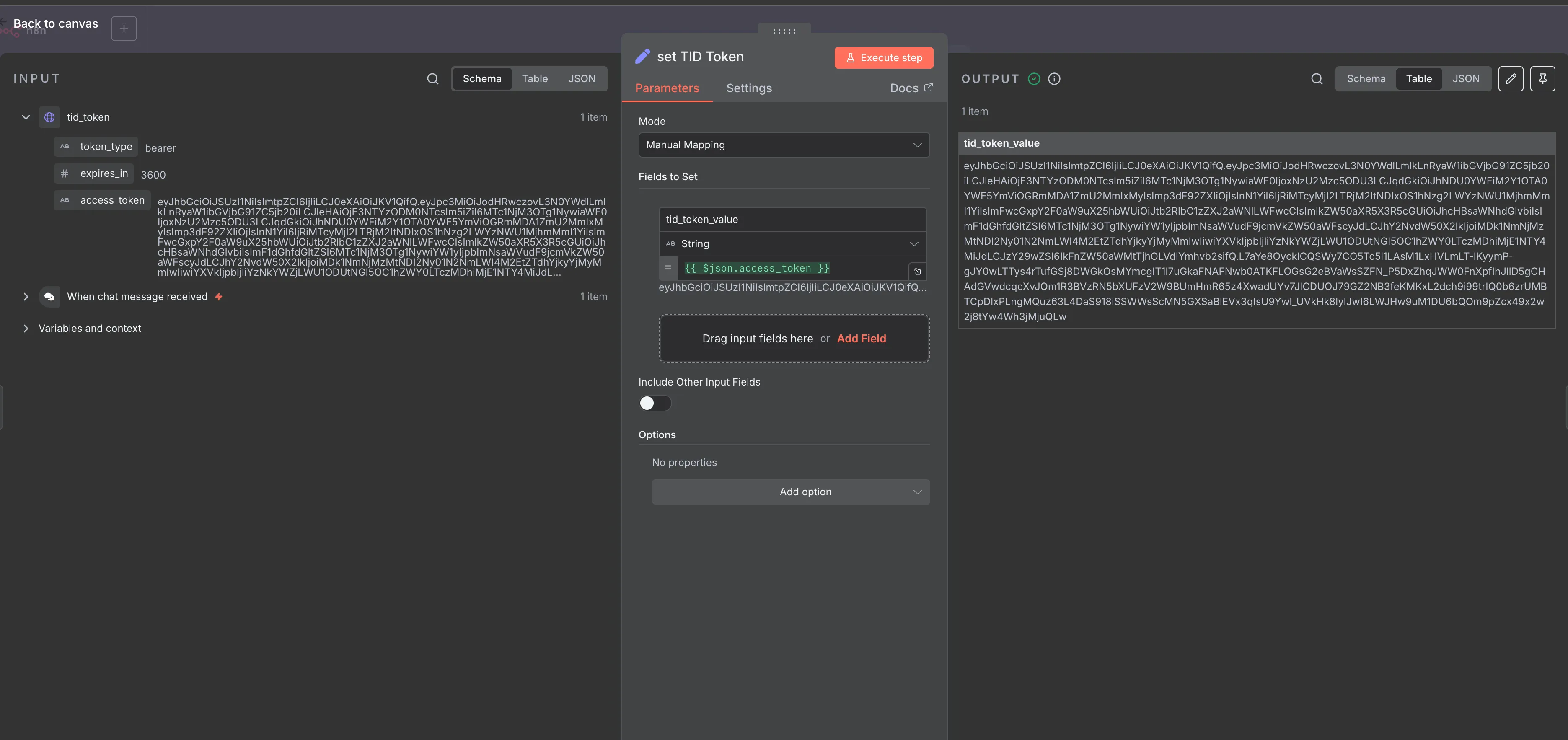Click the info icon next to OUTPUT
Screen dimensions: 1568x740
coord(1054,79)
